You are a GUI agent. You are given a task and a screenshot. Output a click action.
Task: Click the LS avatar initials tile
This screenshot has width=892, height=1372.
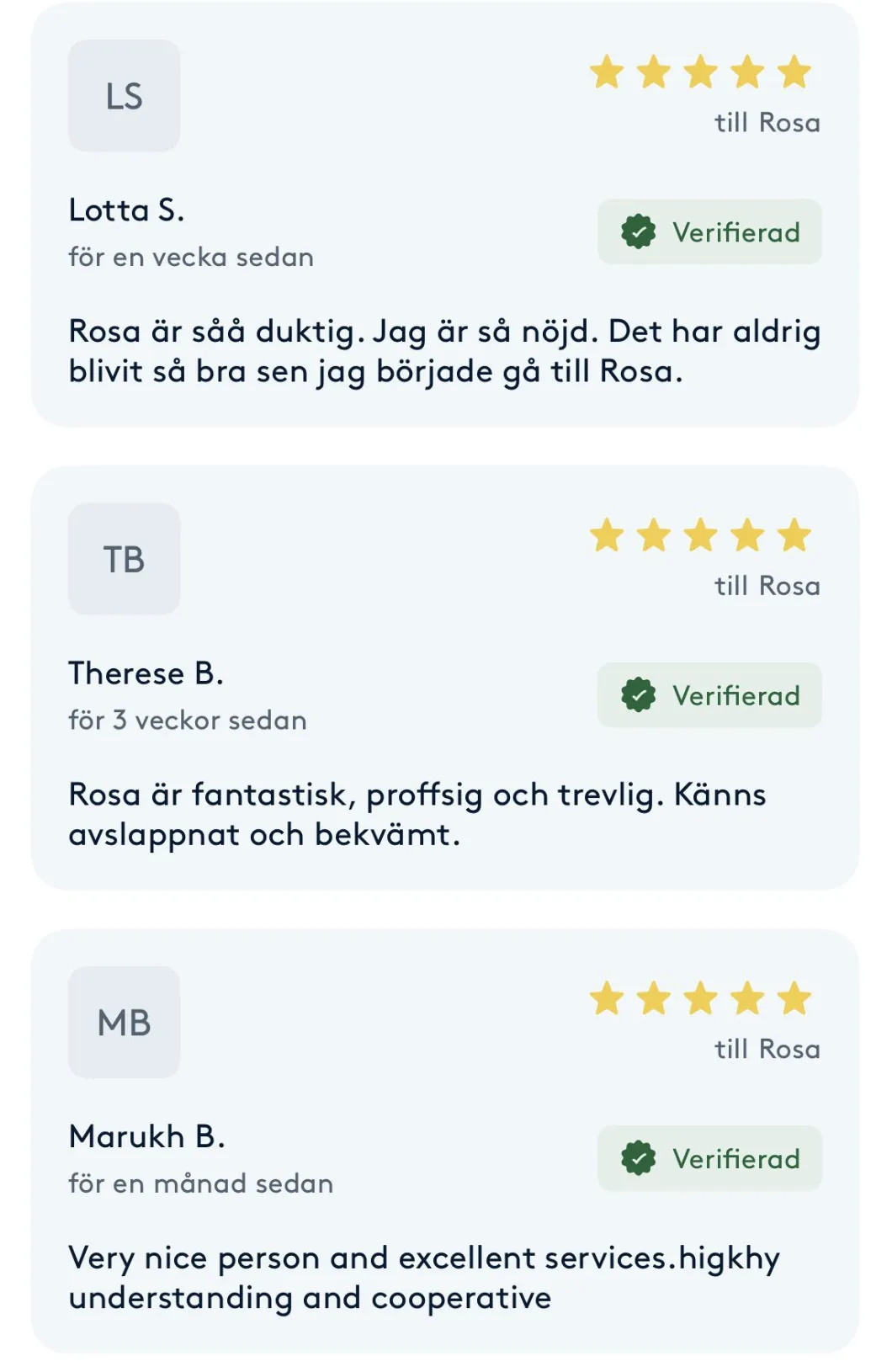[x=124, y=96]
